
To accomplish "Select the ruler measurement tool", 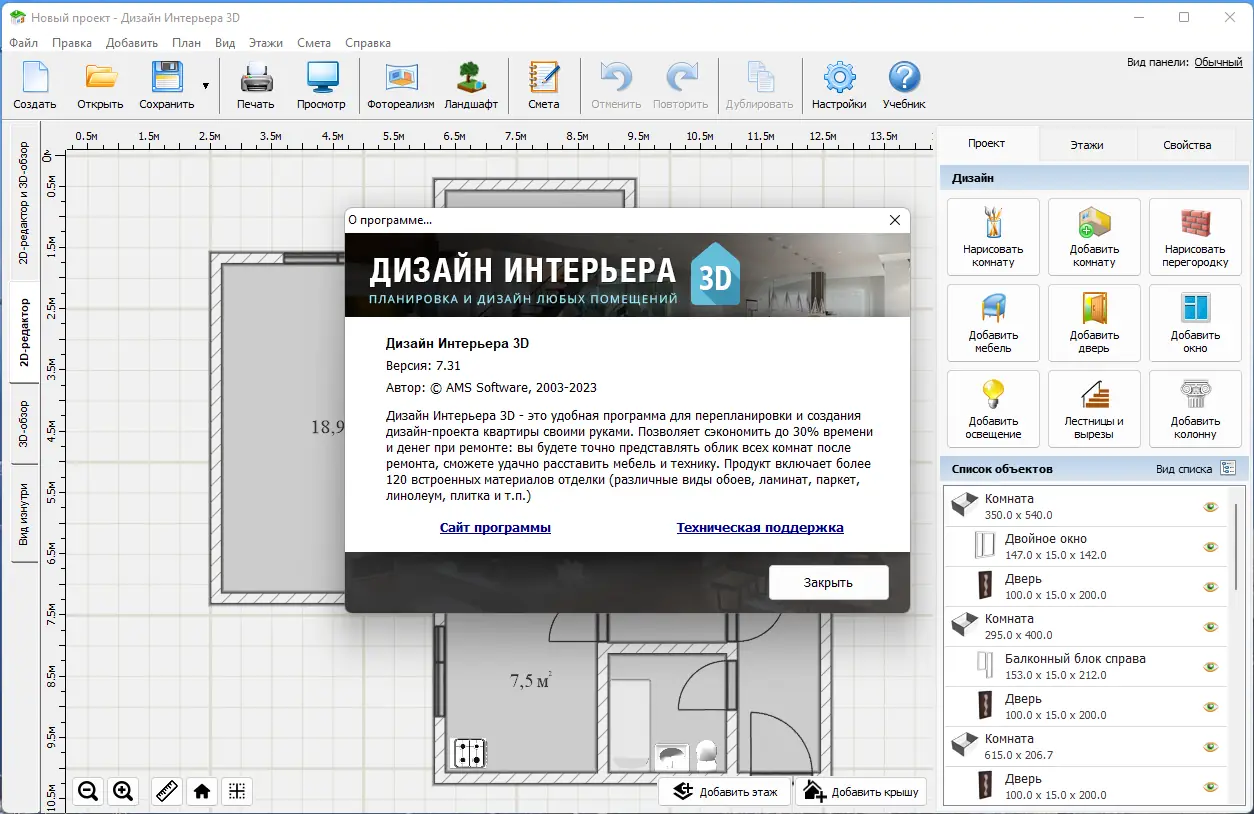I will pos(165,791).
